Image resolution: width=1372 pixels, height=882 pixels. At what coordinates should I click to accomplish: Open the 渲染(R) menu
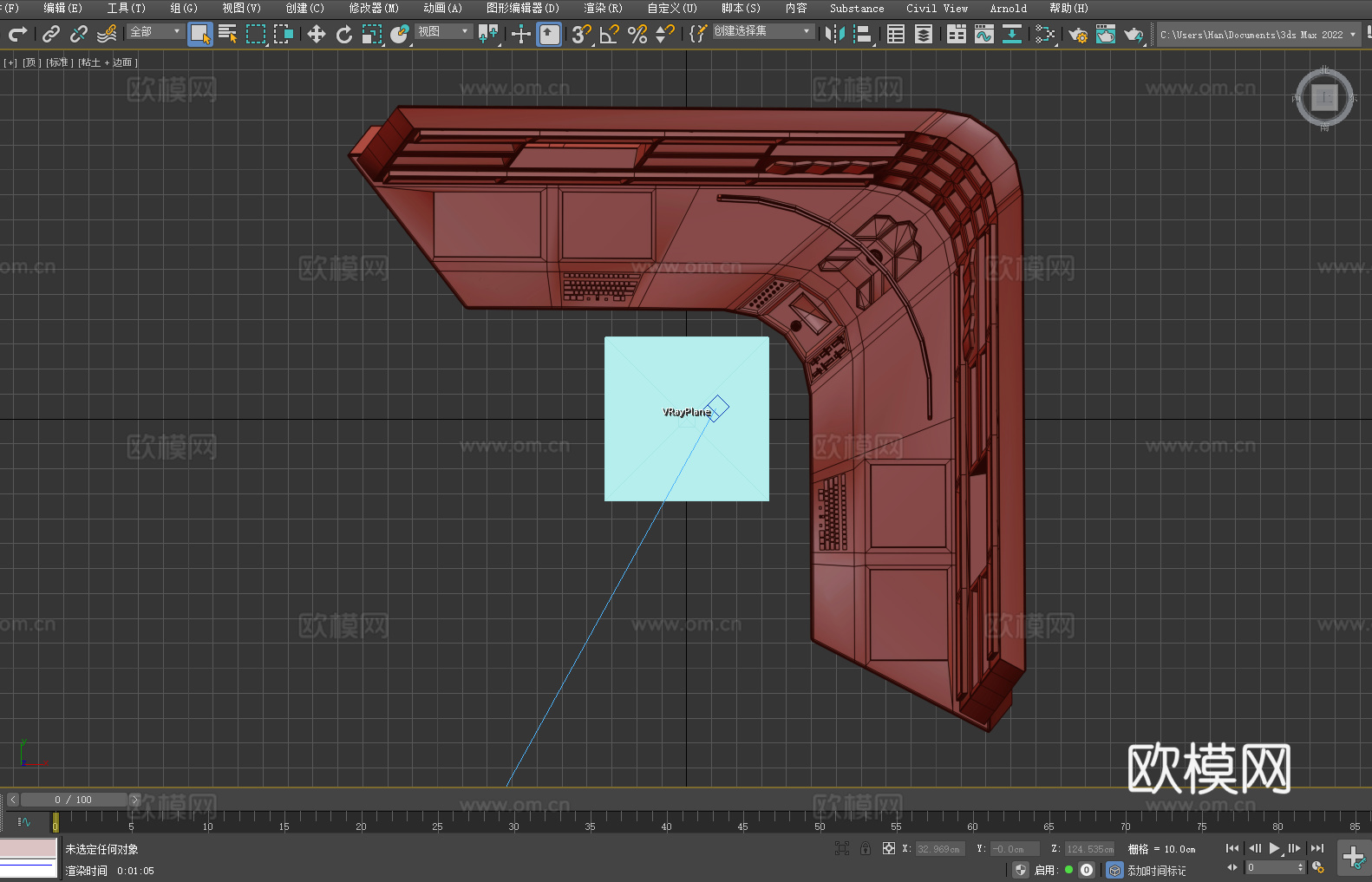click(x=603, y=8)
